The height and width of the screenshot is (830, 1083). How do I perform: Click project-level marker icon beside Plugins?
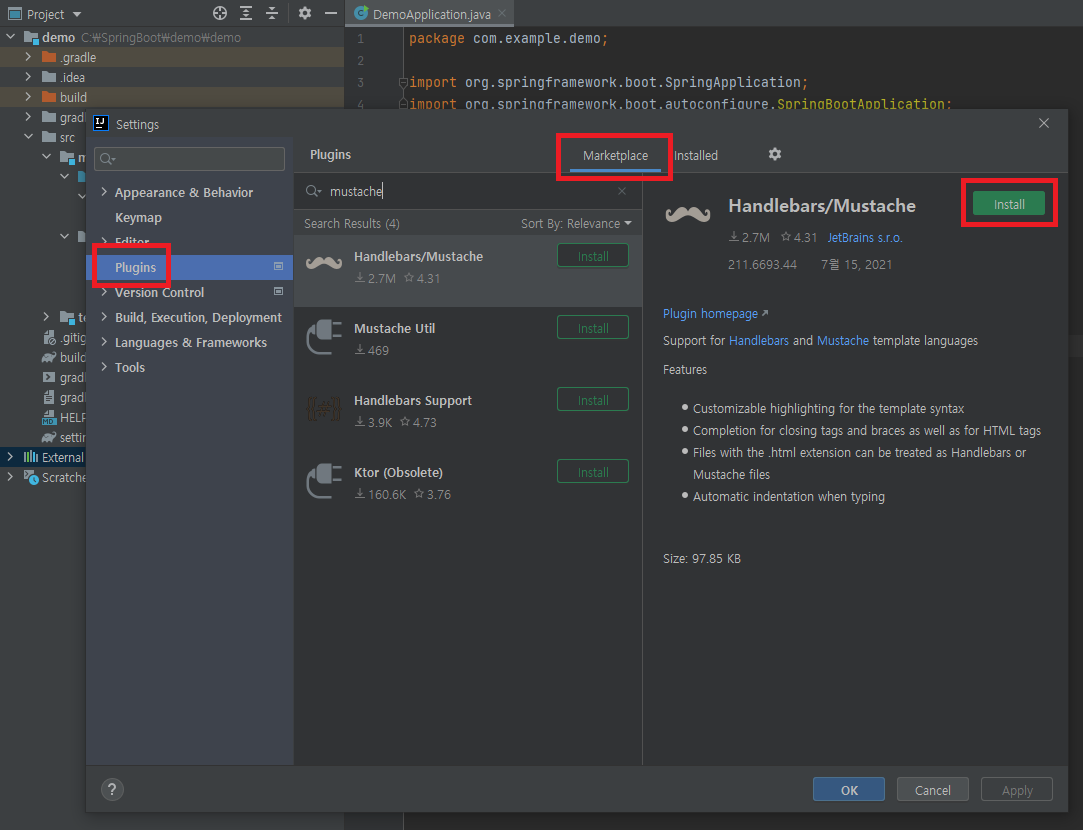point(278,267)
